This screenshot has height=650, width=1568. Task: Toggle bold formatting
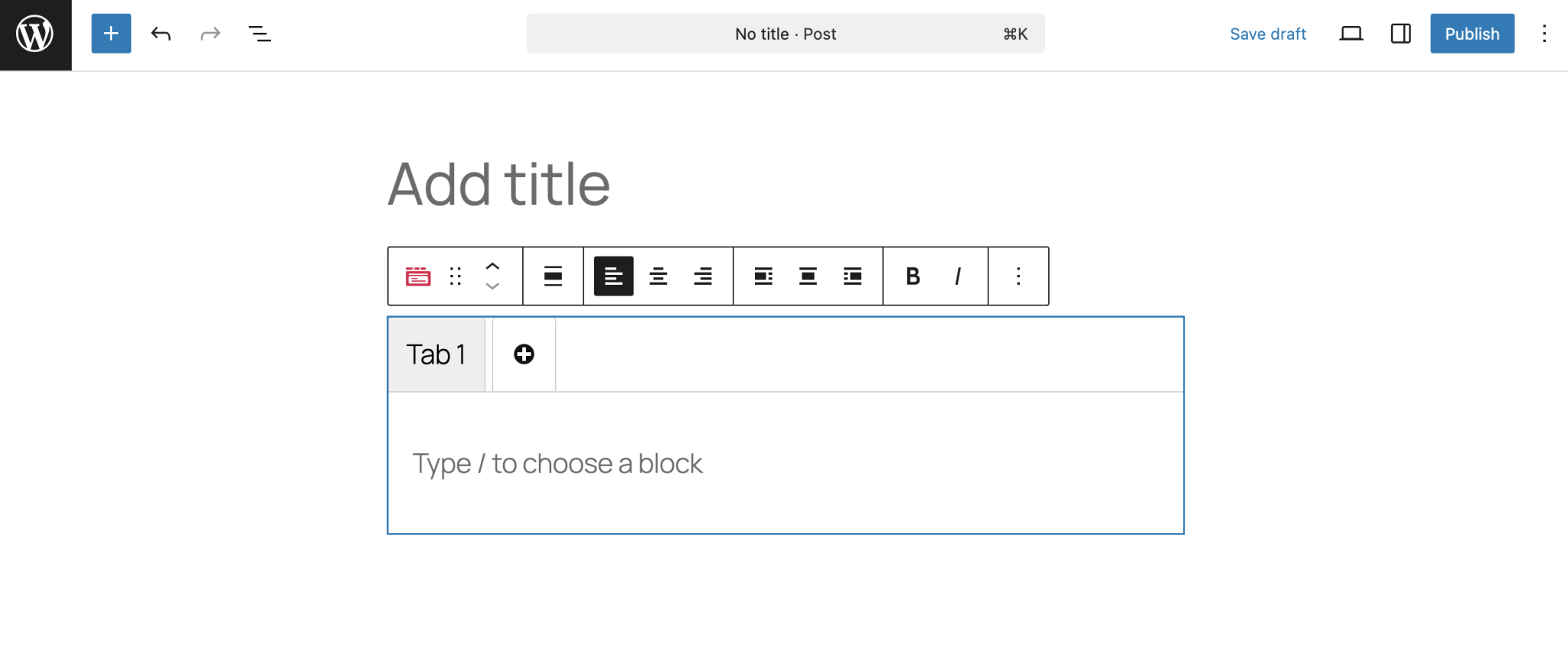(913, 276)
